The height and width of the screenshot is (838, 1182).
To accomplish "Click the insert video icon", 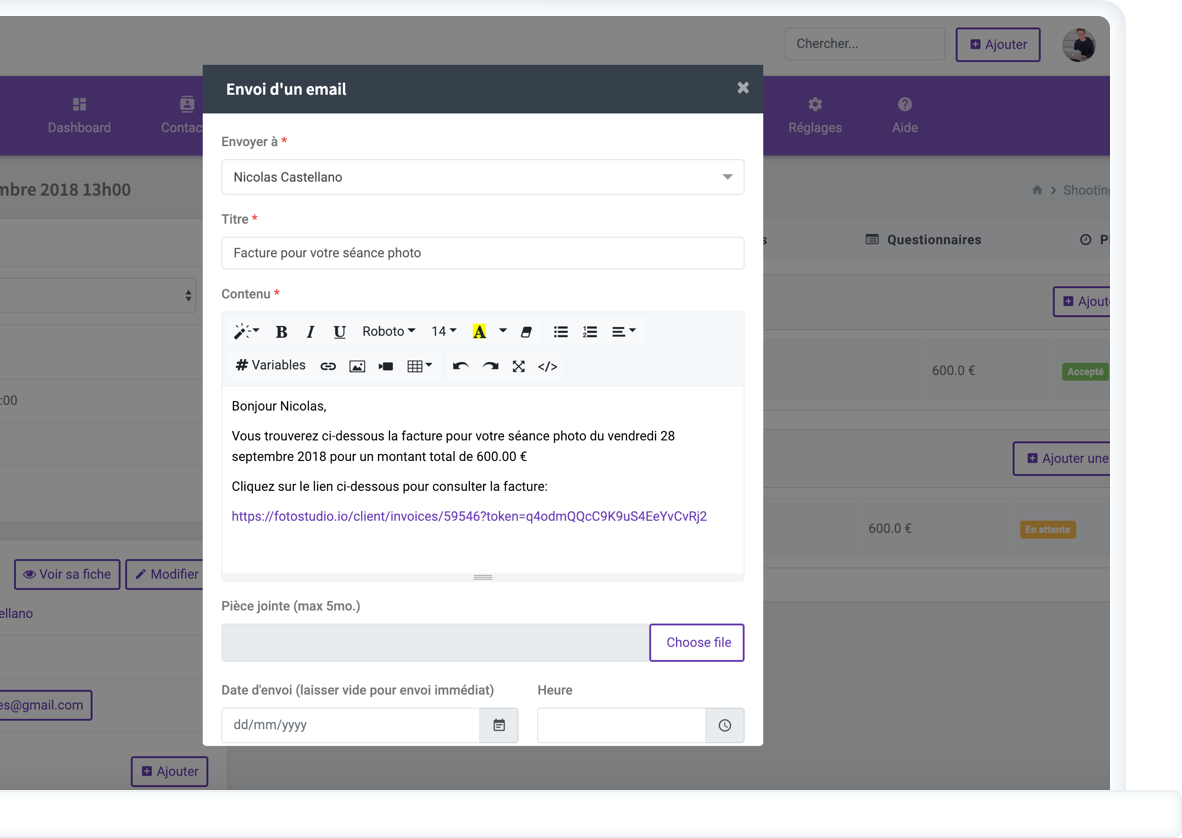I will [x=386, y=367].
